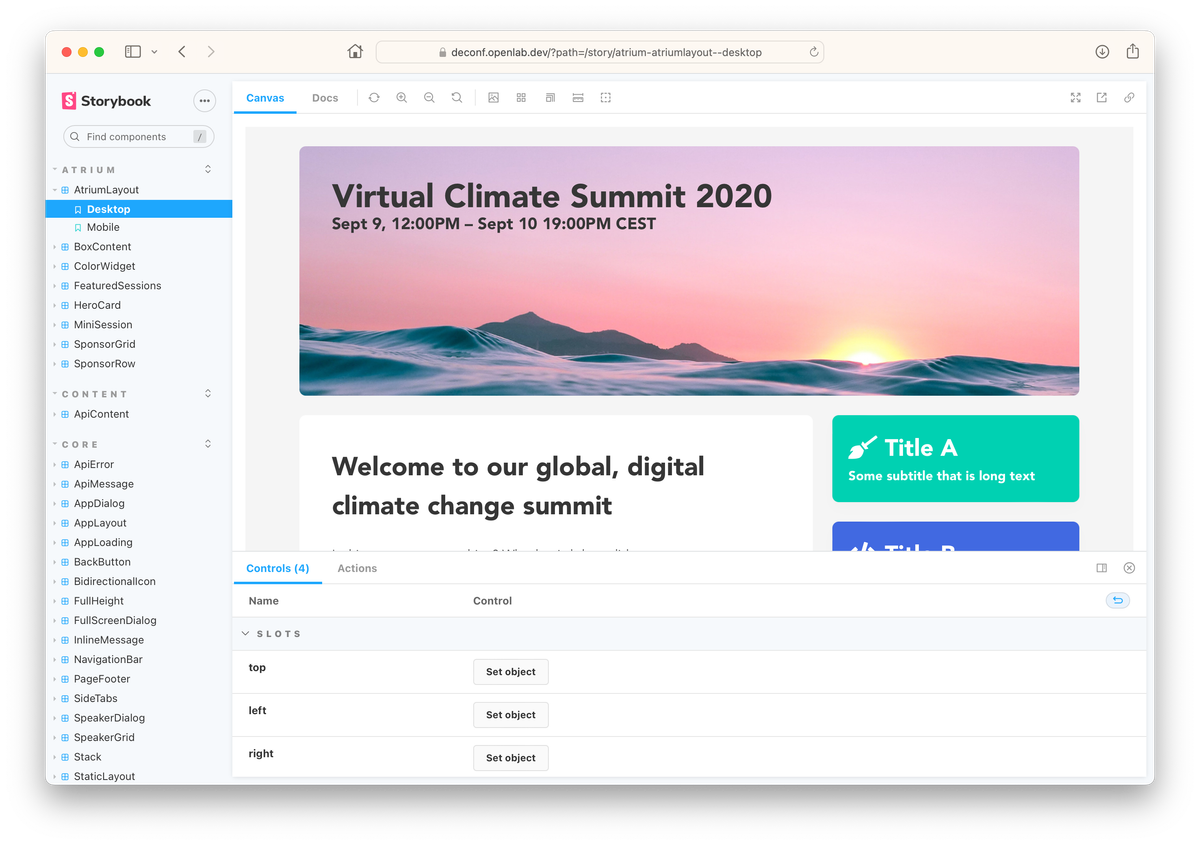Open canvas in new tab icon
Screen dimensions: 1200x845
coord(1102,98)
